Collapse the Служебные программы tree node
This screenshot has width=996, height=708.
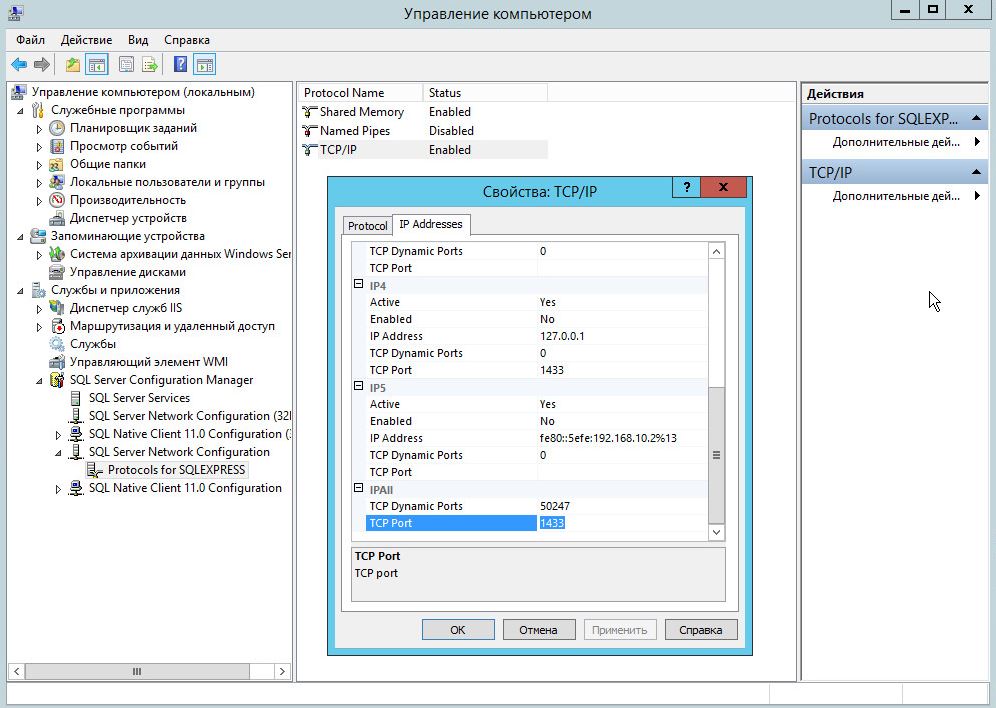point(20,110)
